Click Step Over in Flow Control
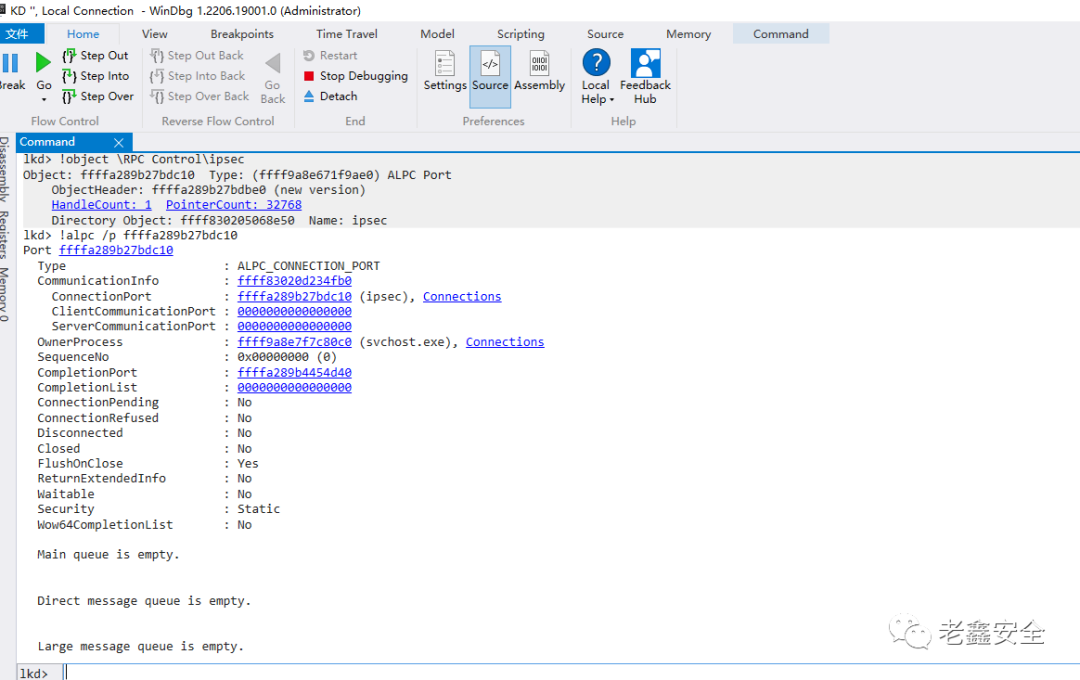 click(98, 96)
